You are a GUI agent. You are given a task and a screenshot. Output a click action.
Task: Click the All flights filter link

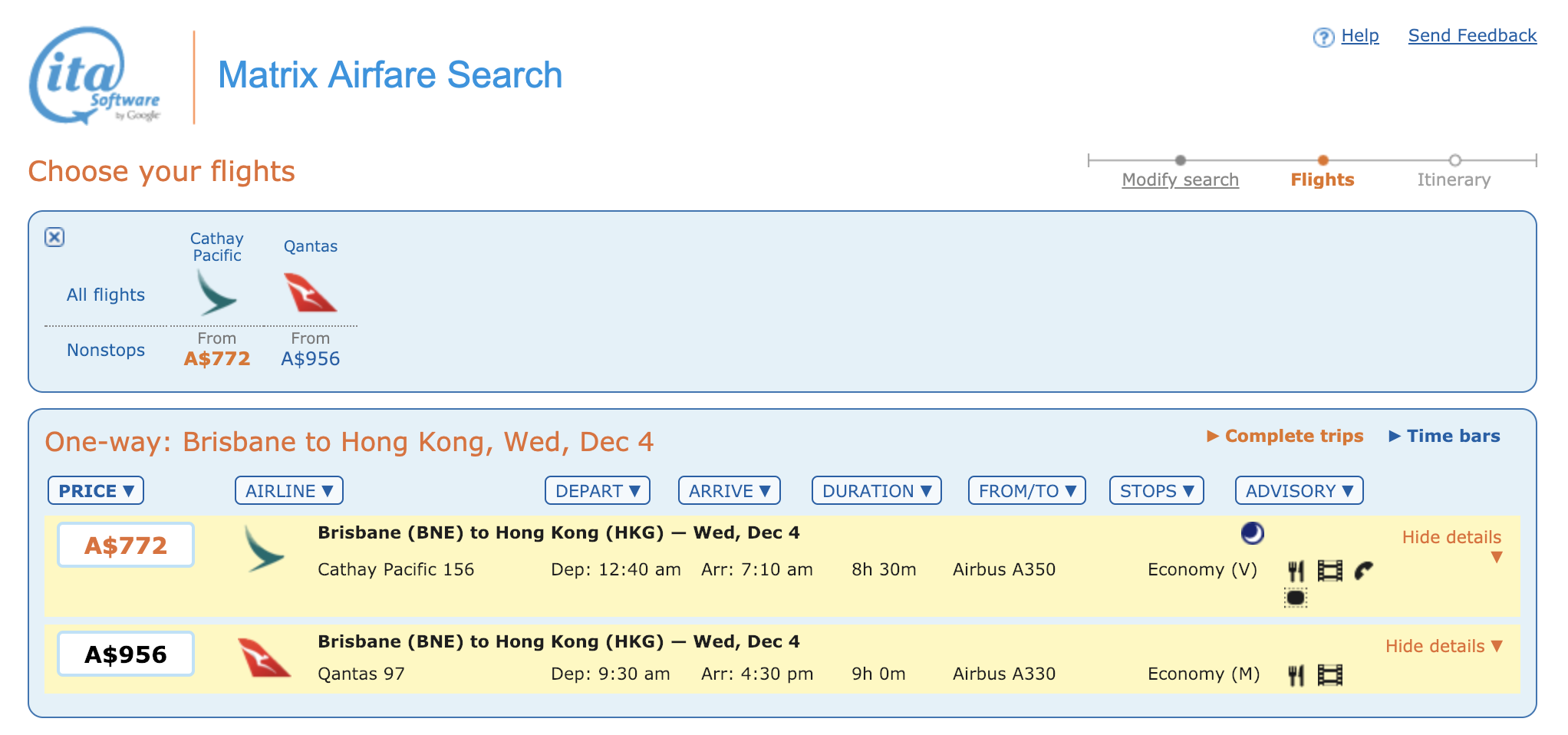click(106, 295)
